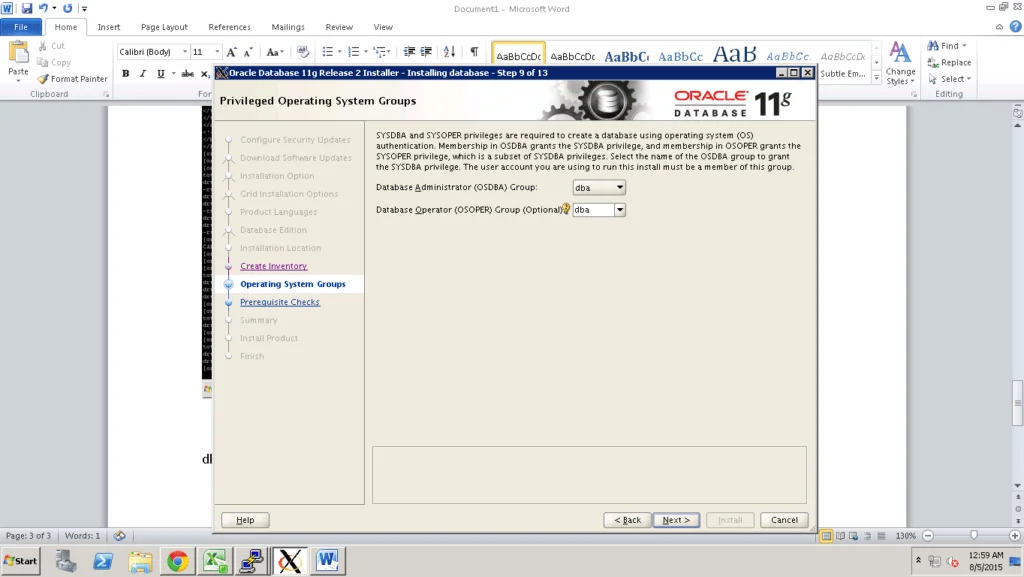Open Google Chrome from the taskbar
1024x577 pixels.
(x=177, y=561)
